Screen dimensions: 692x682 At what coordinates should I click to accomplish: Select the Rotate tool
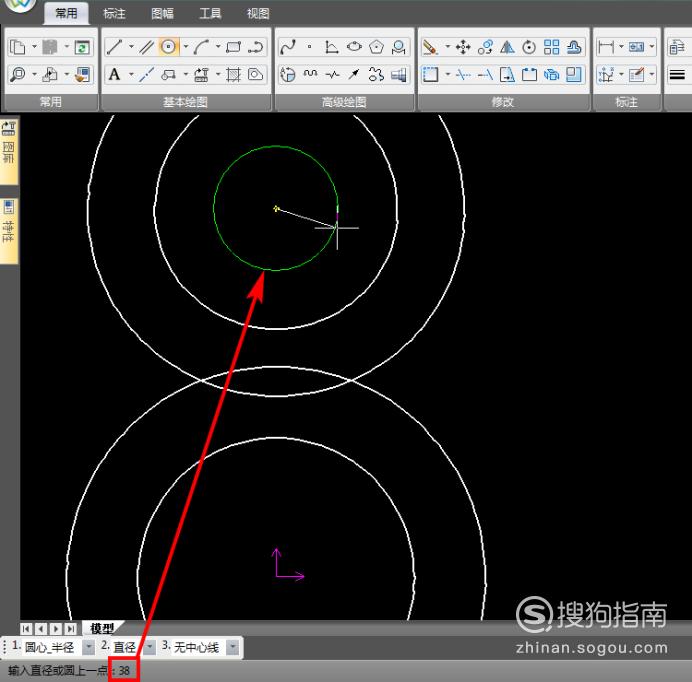(529, 47)
